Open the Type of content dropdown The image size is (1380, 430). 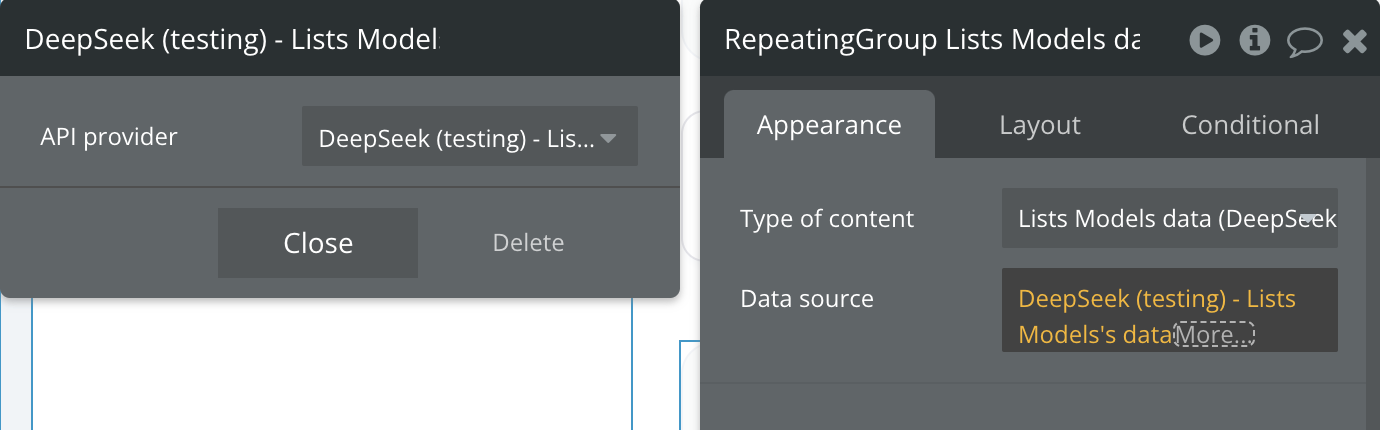click(x=1169, y=218)
